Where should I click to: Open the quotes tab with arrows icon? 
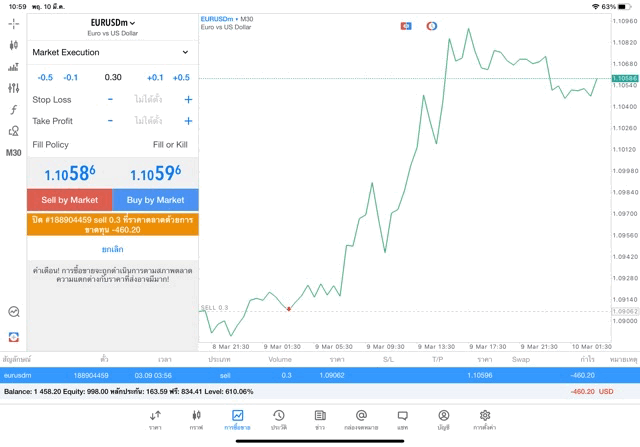pyautogui.click(x=155, y=420)
